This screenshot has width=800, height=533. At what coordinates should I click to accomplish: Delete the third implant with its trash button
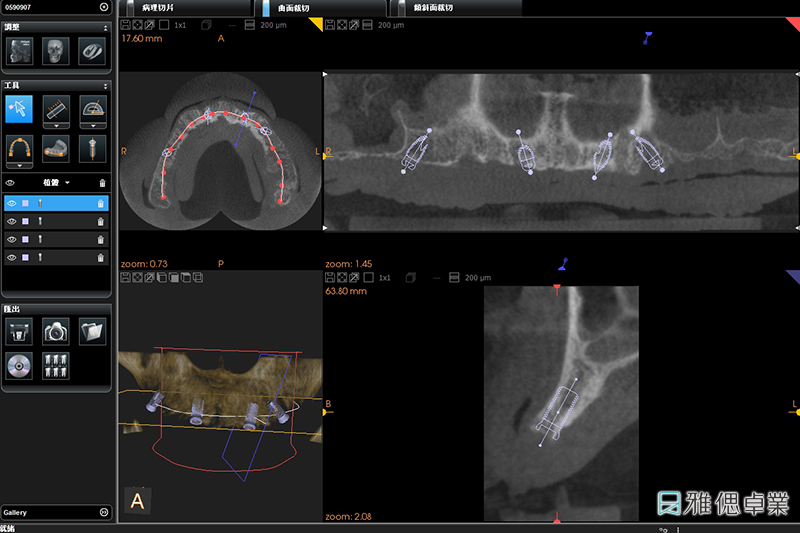point(101,239)
